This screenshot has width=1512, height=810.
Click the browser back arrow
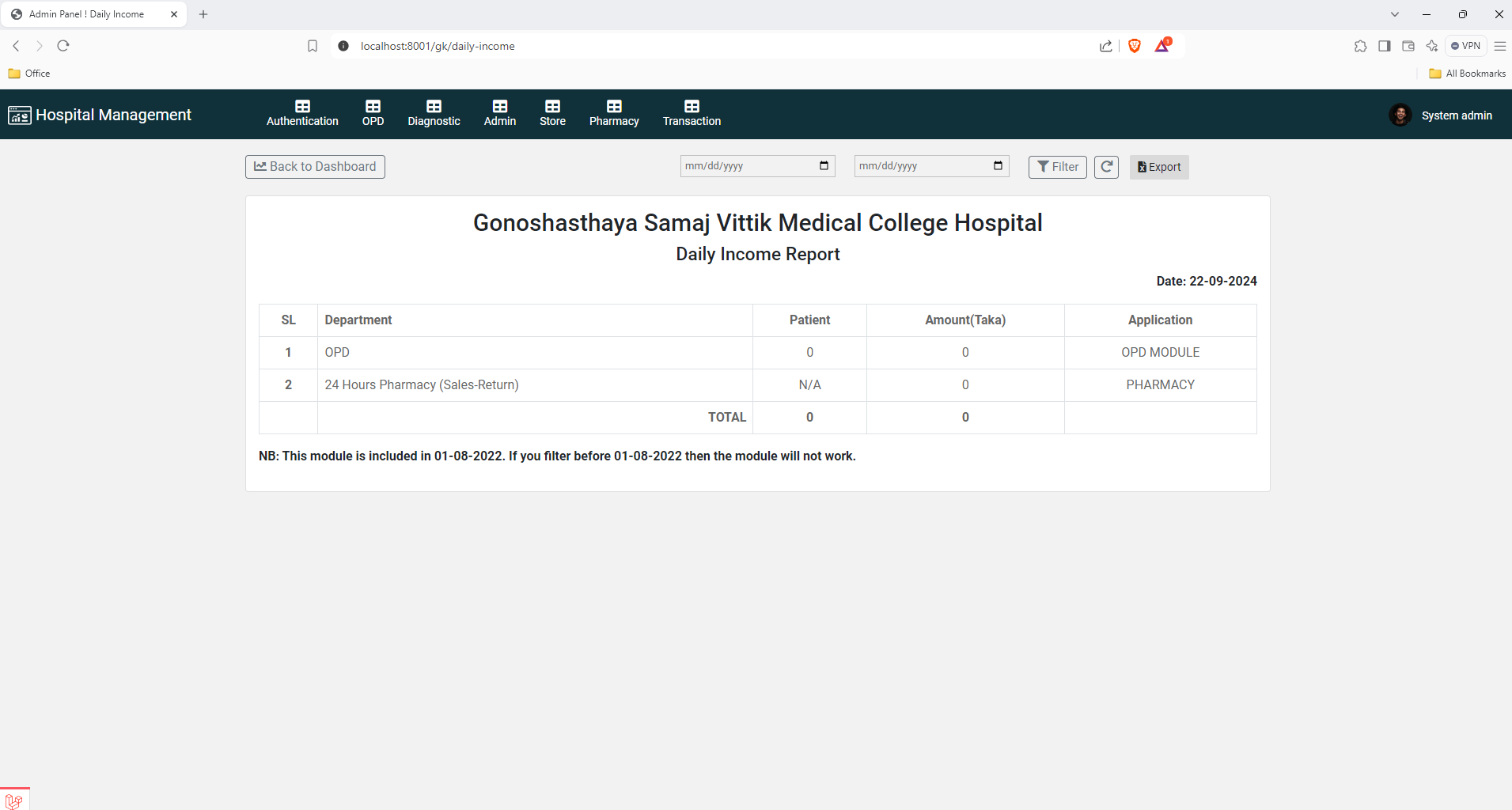[16, 46]
